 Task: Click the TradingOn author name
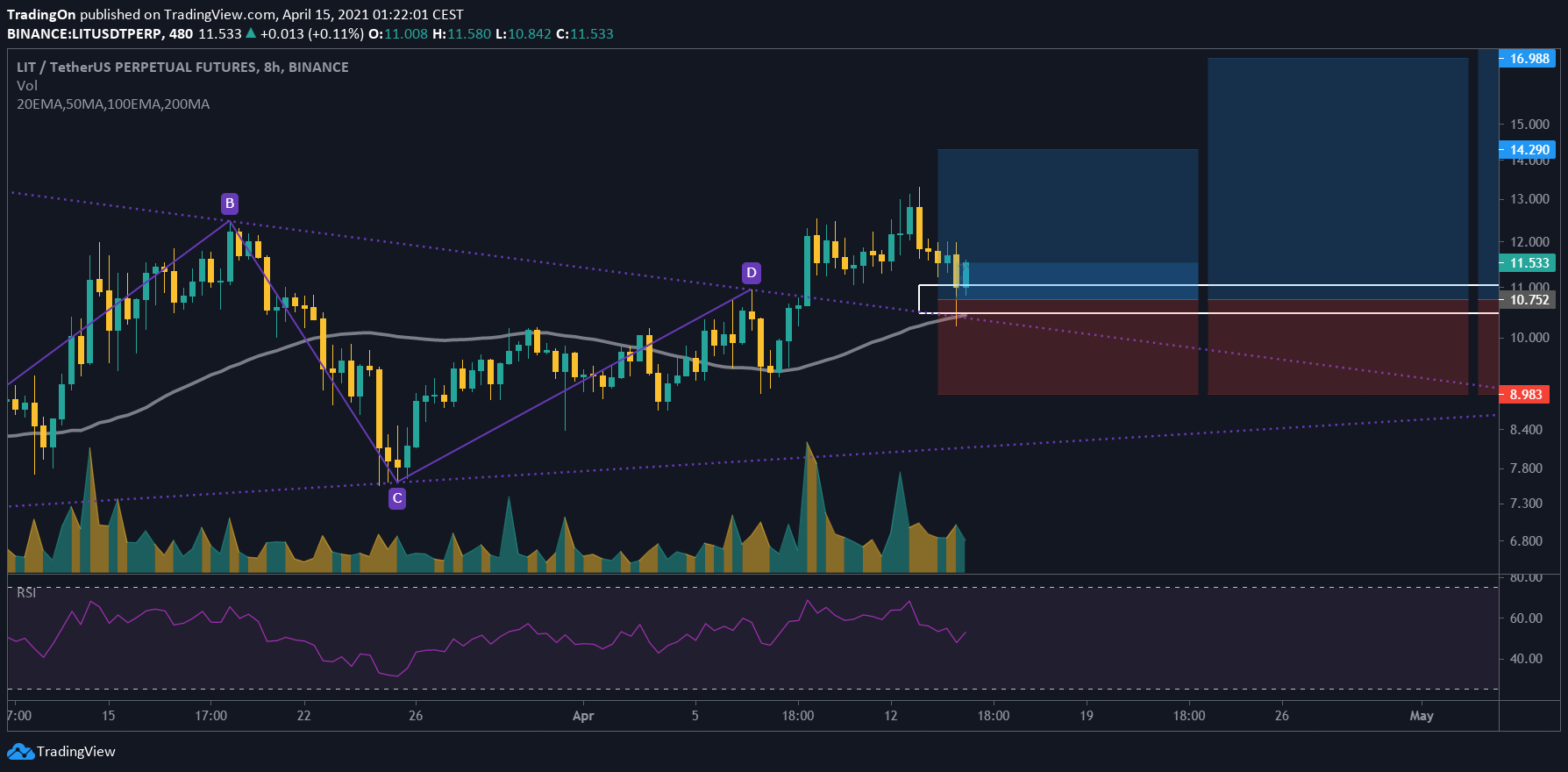[41, 15]
